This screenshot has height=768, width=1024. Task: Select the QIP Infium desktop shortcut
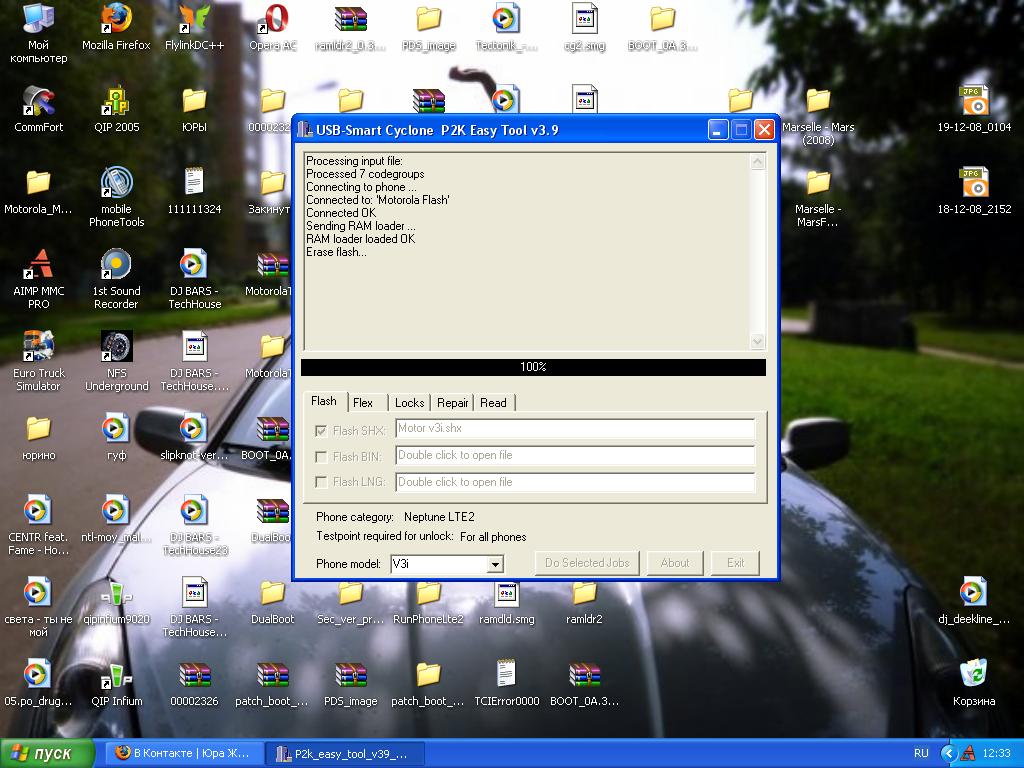(x=116, y=683)
